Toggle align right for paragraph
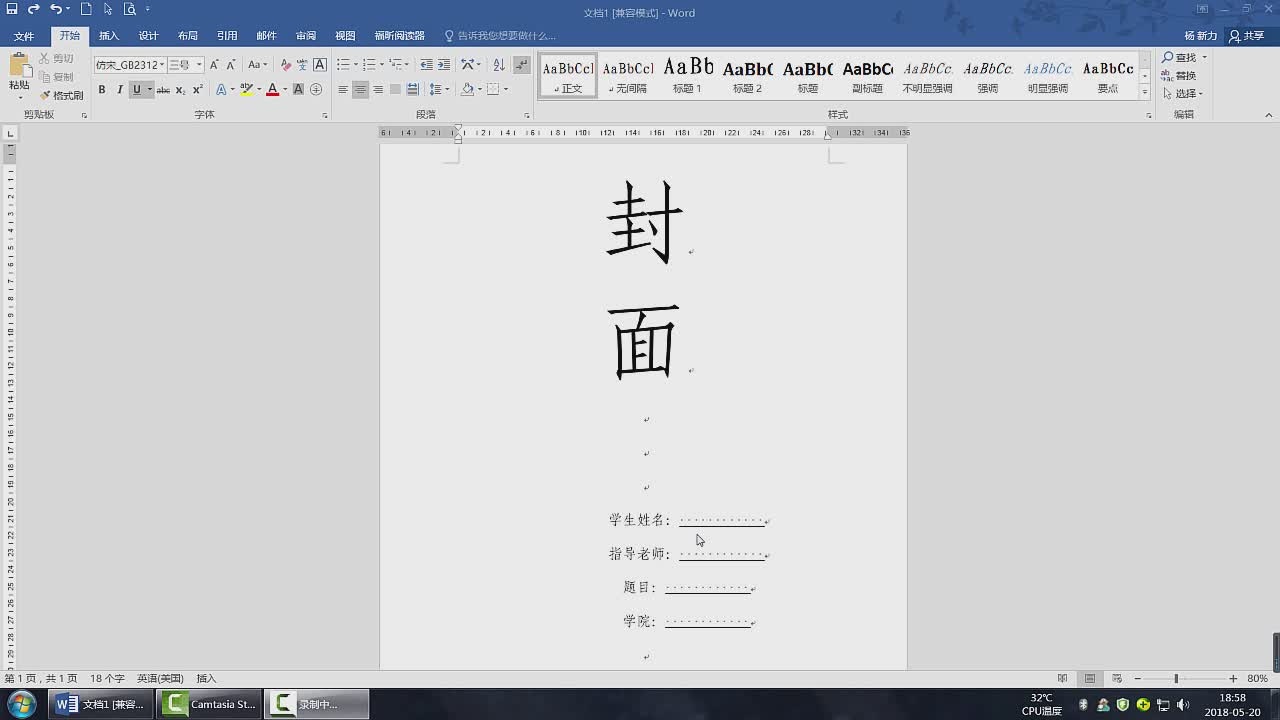Viewport: 1280px width, 720px height. [377, 90]
